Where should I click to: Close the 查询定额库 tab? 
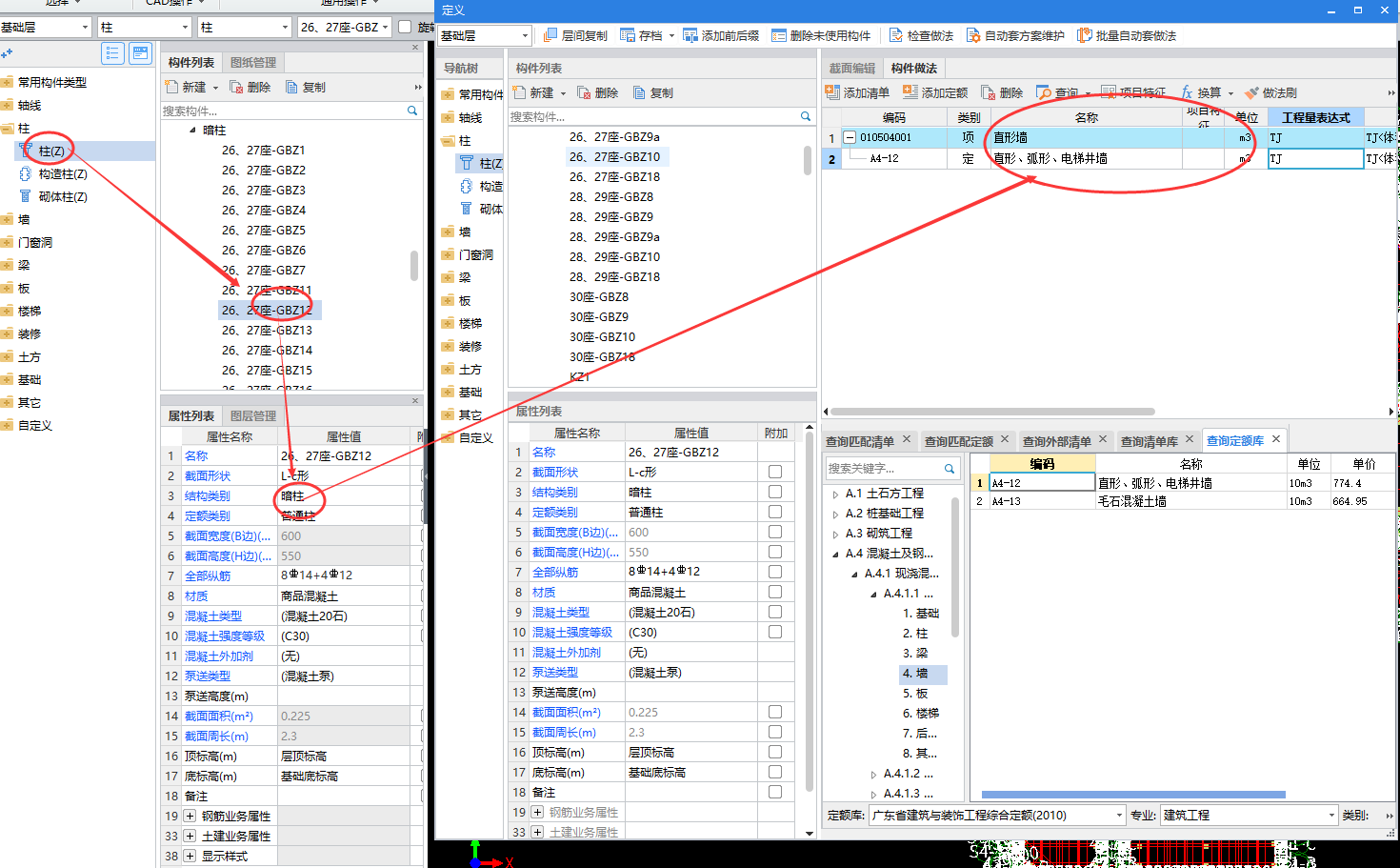point(1276,439)
